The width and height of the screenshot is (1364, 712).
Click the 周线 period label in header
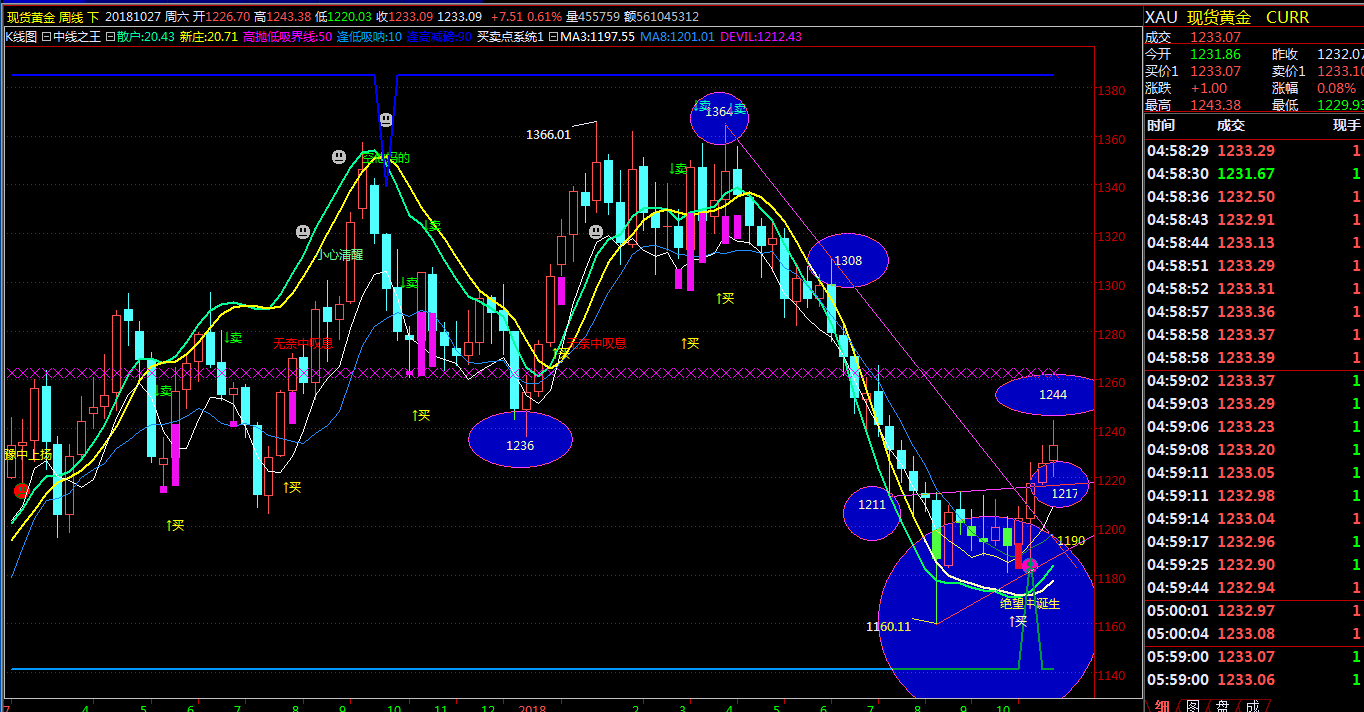pos(71,17)
